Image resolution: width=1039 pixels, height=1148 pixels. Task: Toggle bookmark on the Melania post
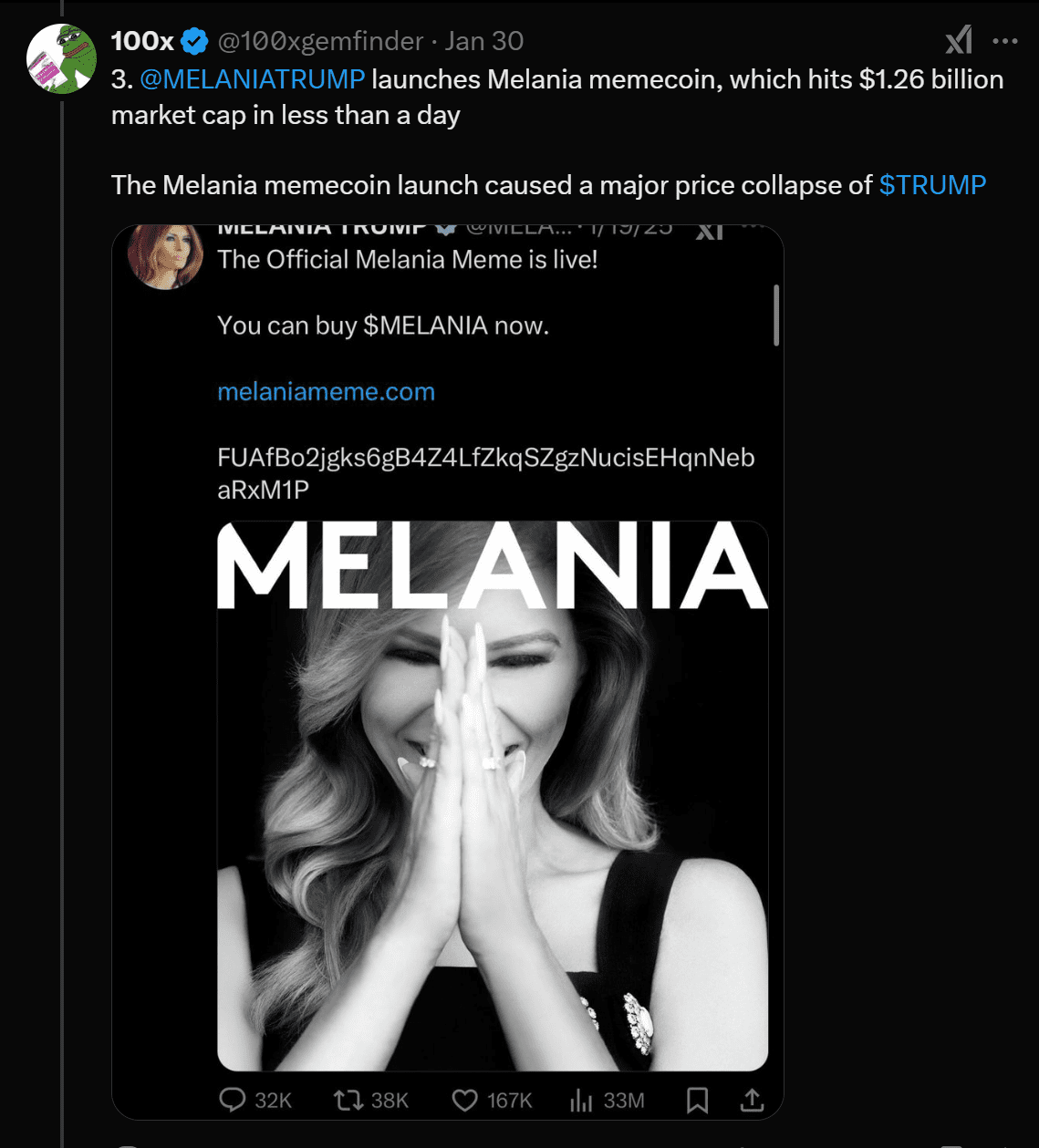click(x=697, y=1101)
